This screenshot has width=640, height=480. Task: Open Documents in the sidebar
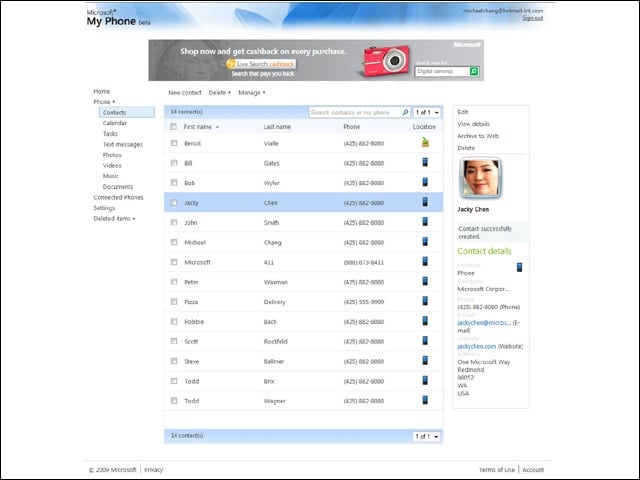click(x=118, y=187)
